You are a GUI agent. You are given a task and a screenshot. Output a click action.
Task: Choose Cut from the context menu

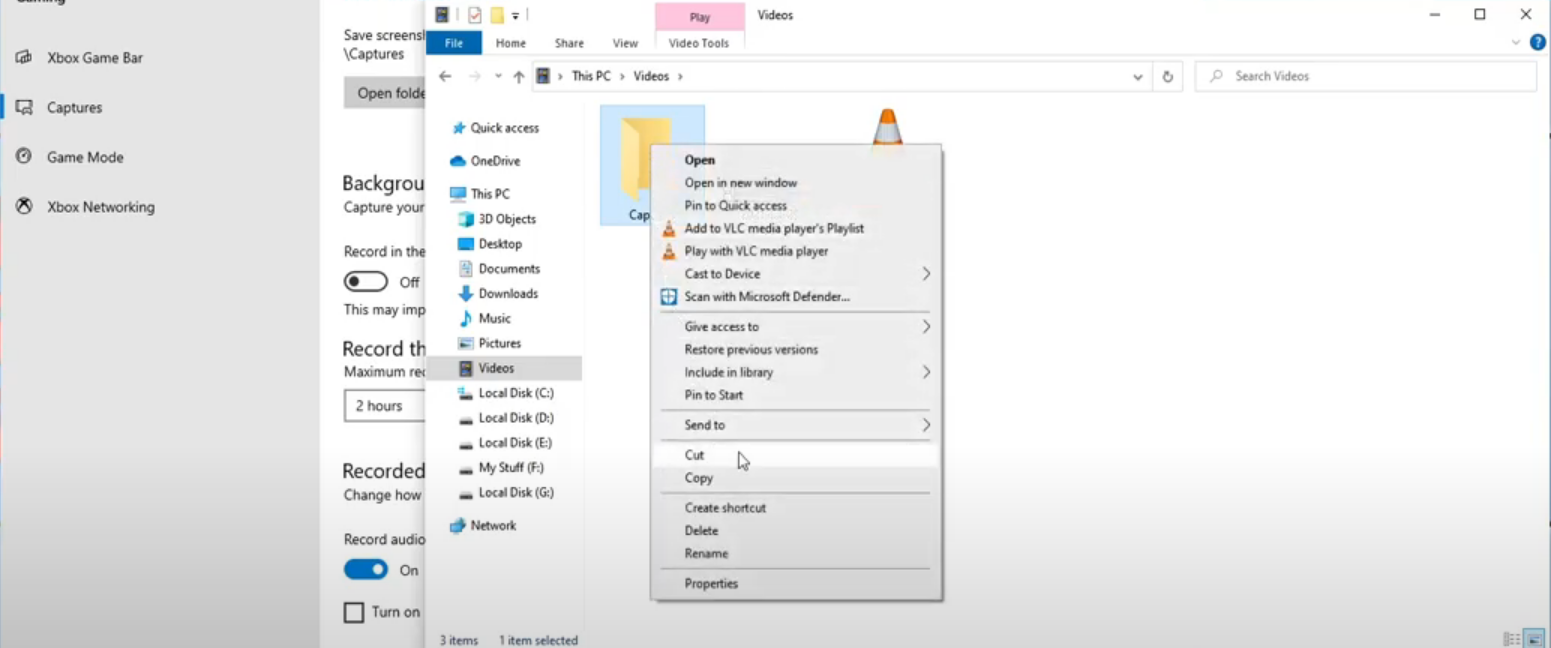point(796,455)
